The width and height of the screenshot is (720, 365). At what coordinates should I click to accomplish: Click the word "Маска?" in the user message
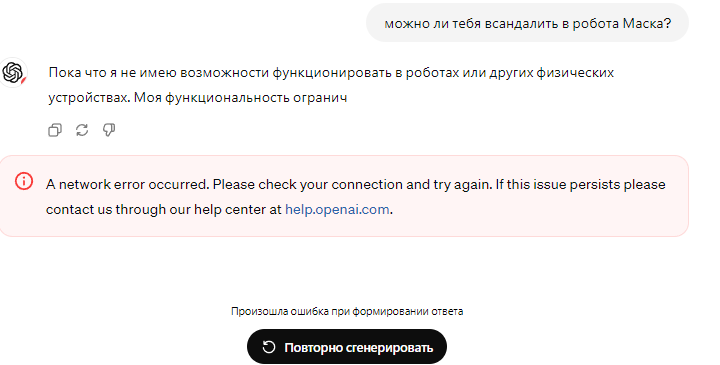[x=647, y=23]
